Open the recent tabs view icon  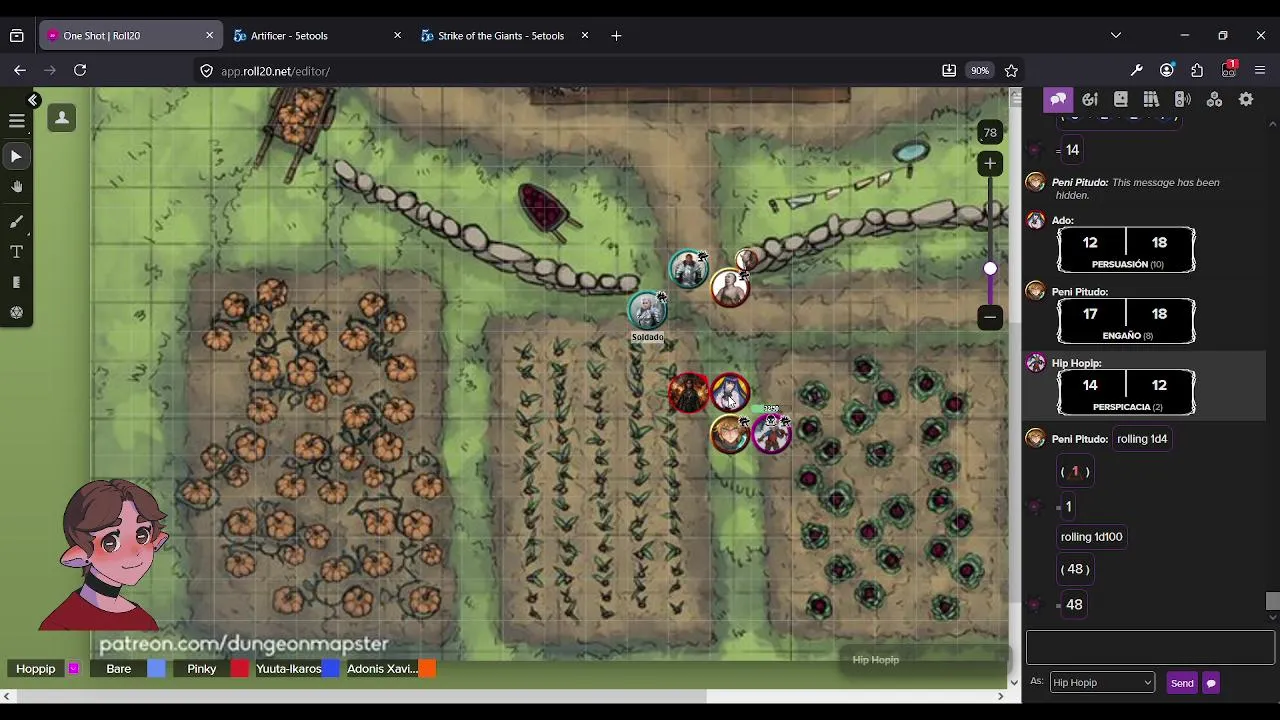[x=17, y=36]
